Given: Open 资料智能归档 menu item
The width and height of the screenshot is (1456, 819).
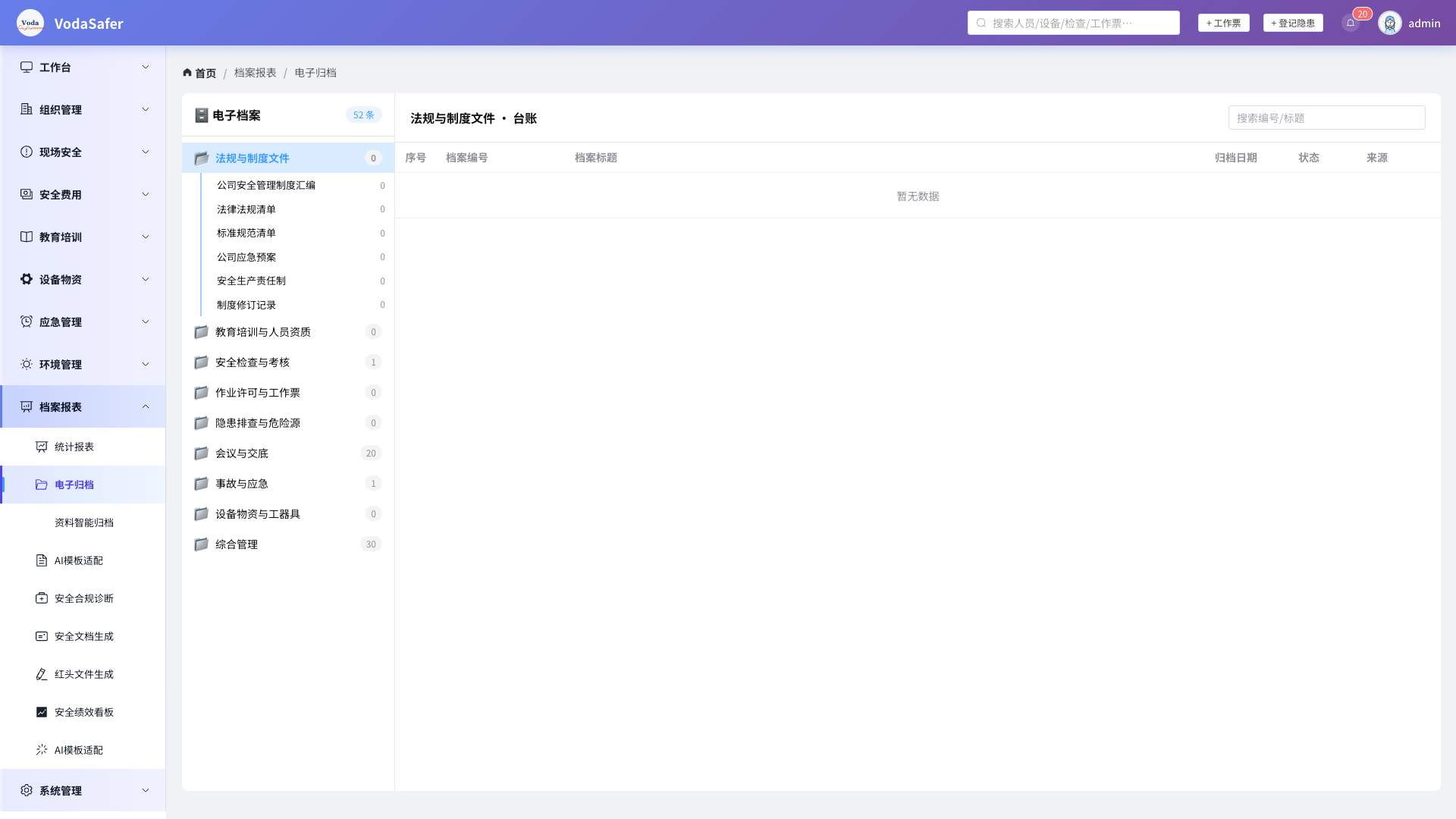Looking at the screenshot, I should (x=83, y=522).
